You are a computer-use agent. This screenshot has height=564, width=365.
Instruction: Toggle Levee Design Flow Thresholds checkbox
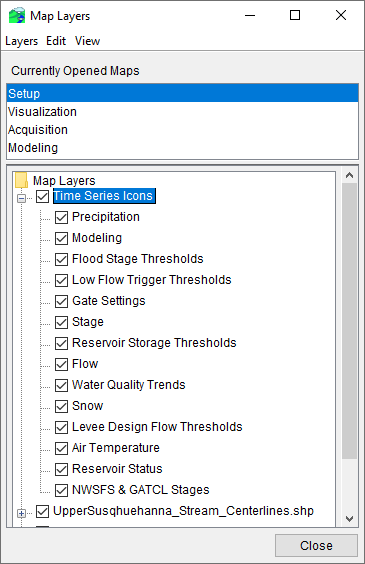(61, 427)
